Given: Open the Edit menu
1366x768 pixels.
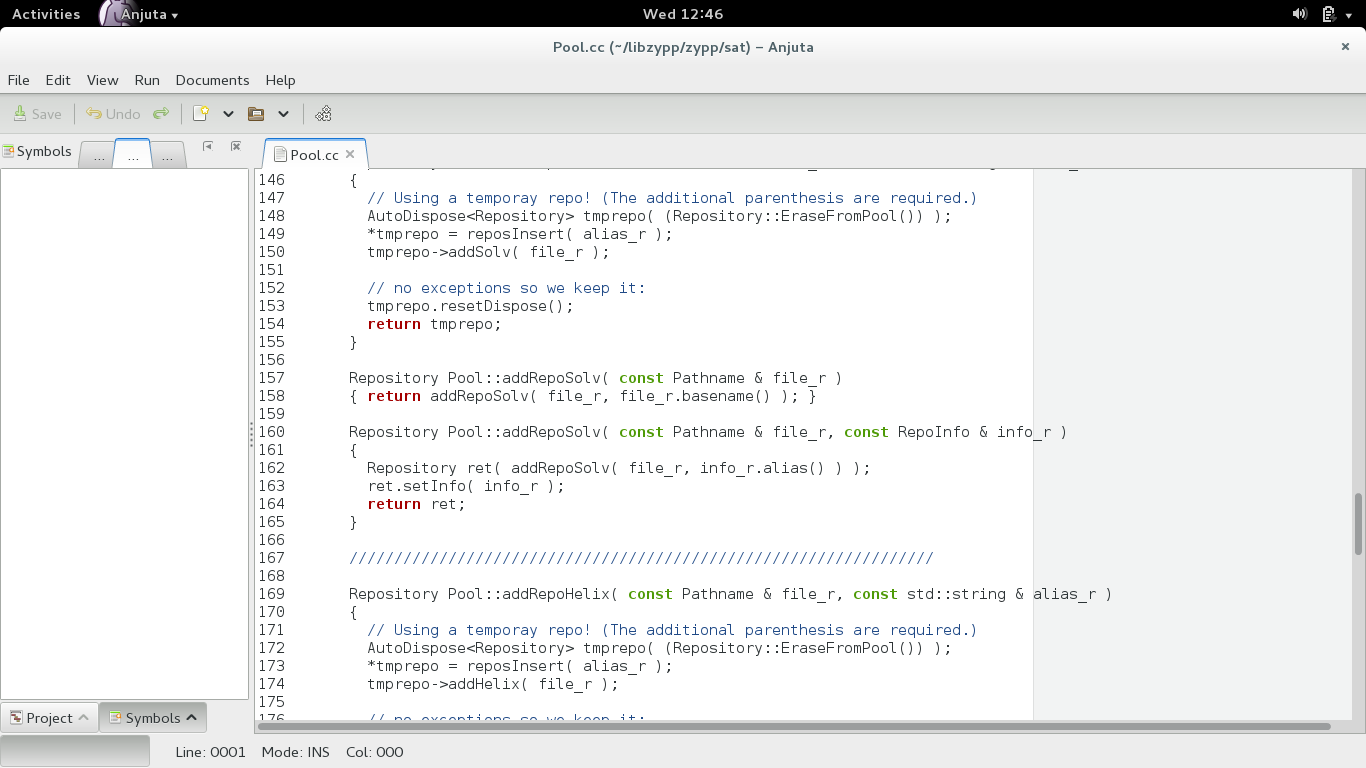Looking at the screenshot, I should click(58, 80).
